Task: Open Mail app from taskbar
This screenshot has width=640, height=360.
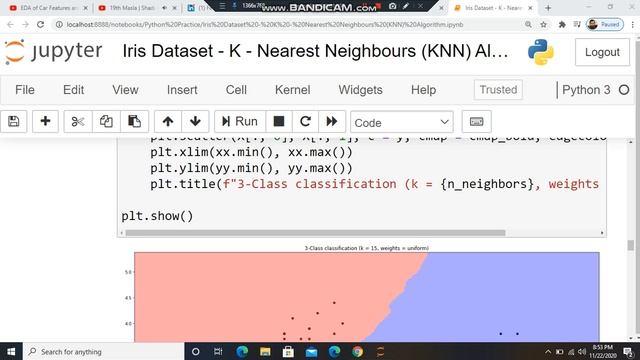Action: click(311, 351)
